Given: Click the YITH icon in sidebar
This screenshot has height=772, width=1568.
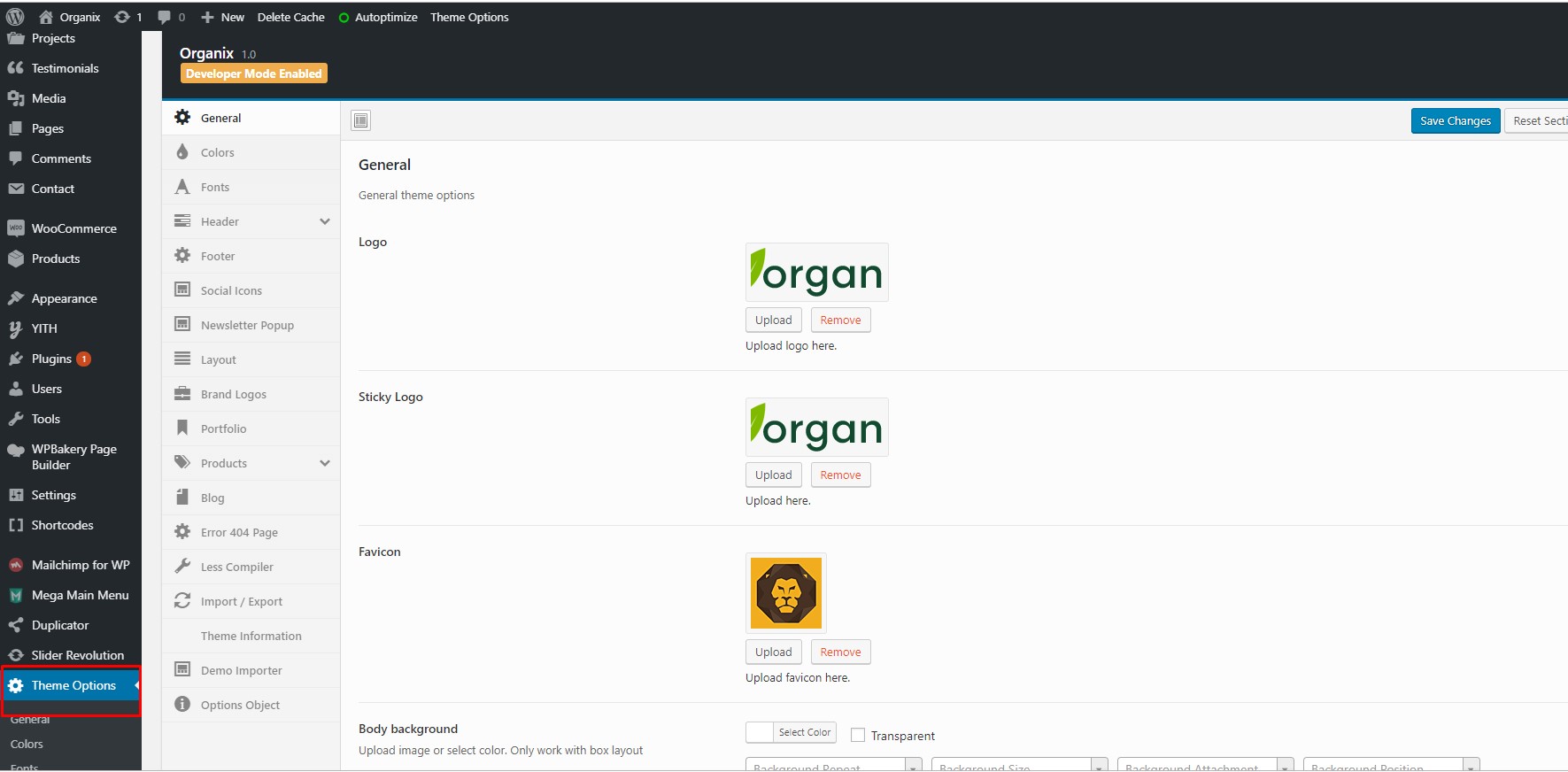Looking at the screenshot, I should tap(16, 328).
